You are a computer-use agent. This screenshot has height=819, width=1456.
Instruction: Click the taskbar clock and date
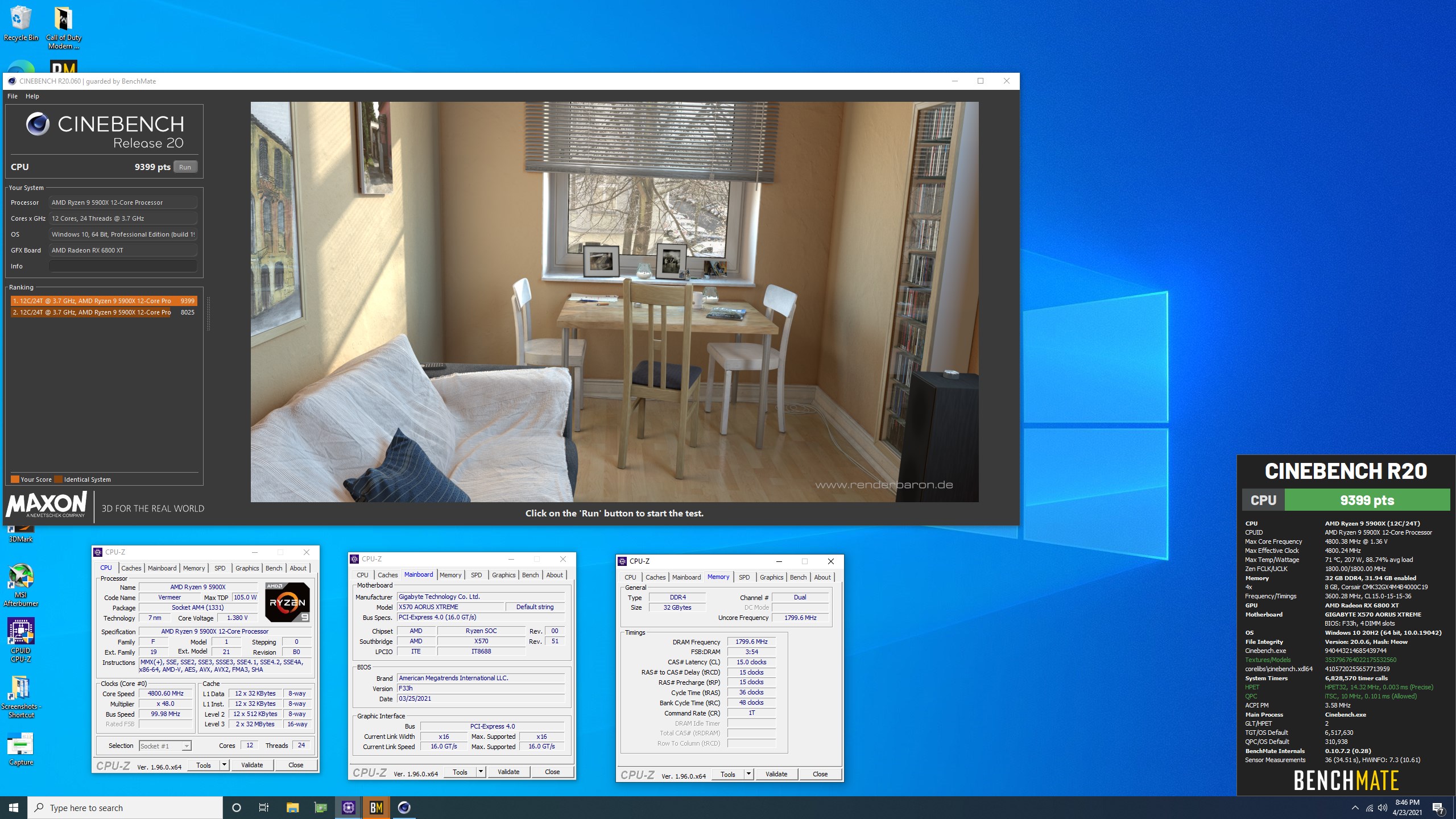(x=1407, y=808)
